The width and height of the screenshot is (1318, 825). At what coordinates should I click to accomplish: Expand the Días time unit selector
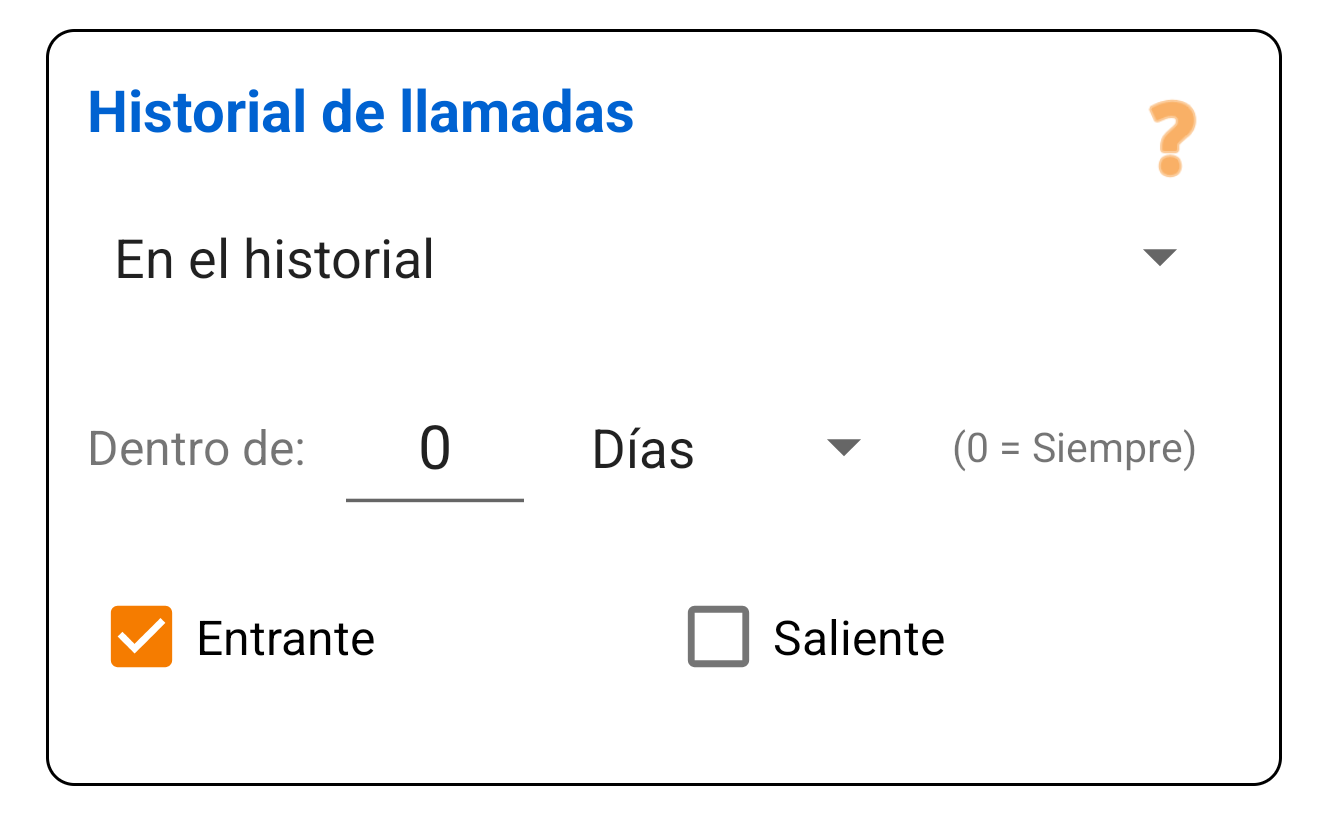point(843,448)
